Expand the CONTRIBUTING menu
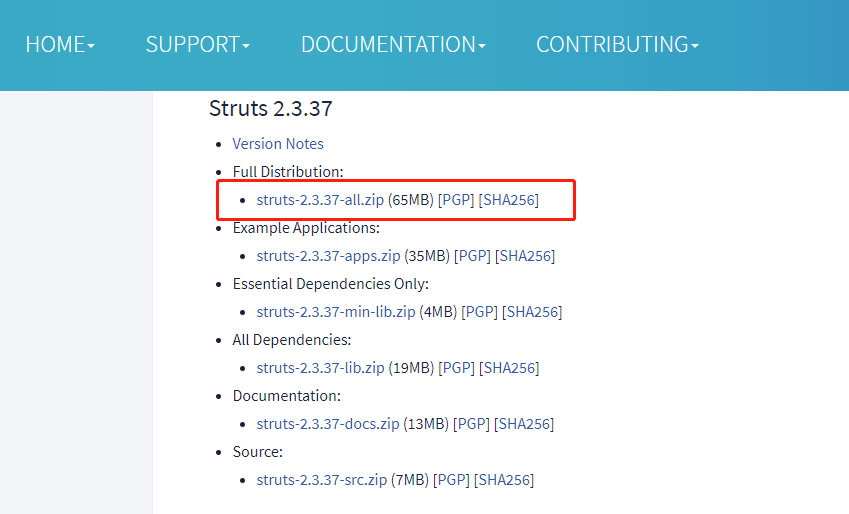The image size is (849, 514). 617,44
